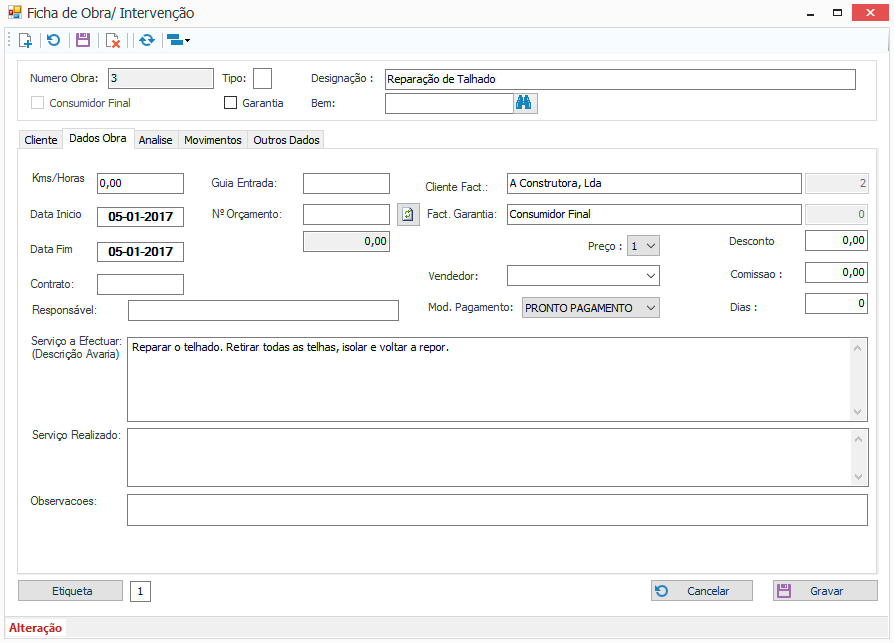Open the Preço dropdown
This screenshot has width=894, height=643.
(x=643, y=246)
